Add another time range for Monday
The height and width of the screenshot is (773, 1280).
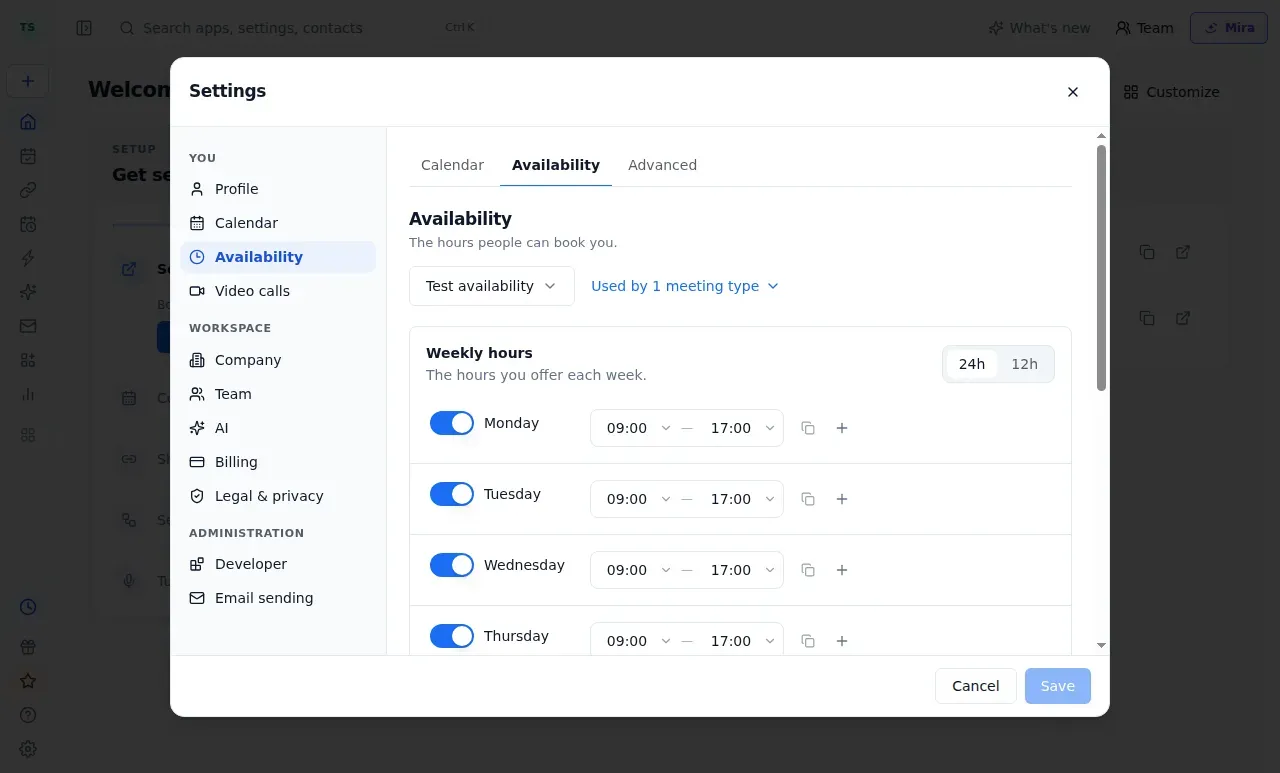pos(842,428)
